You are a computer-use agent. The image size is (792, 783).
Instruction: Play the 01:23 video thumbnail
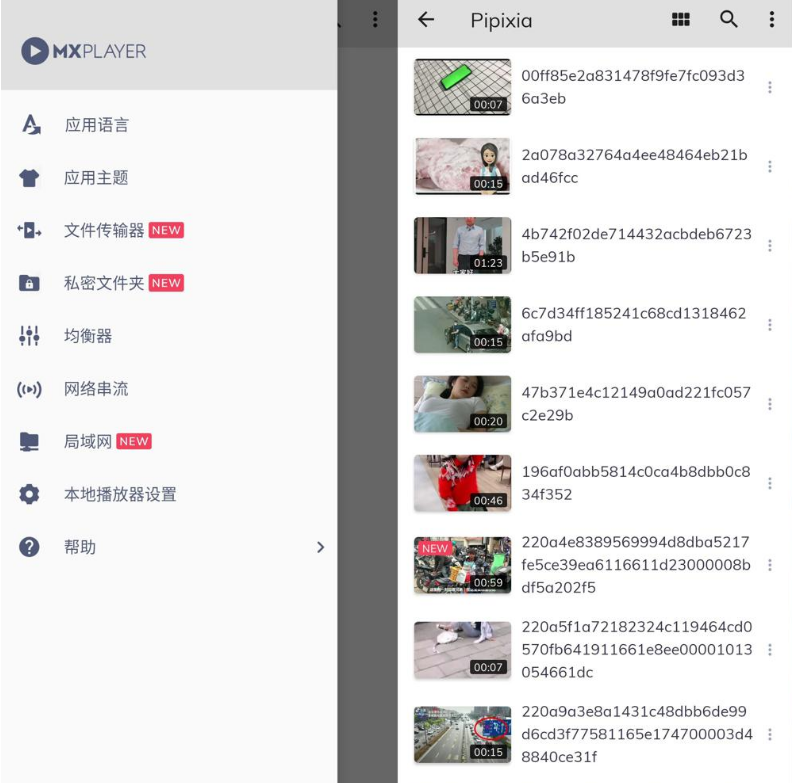point(462,246)
